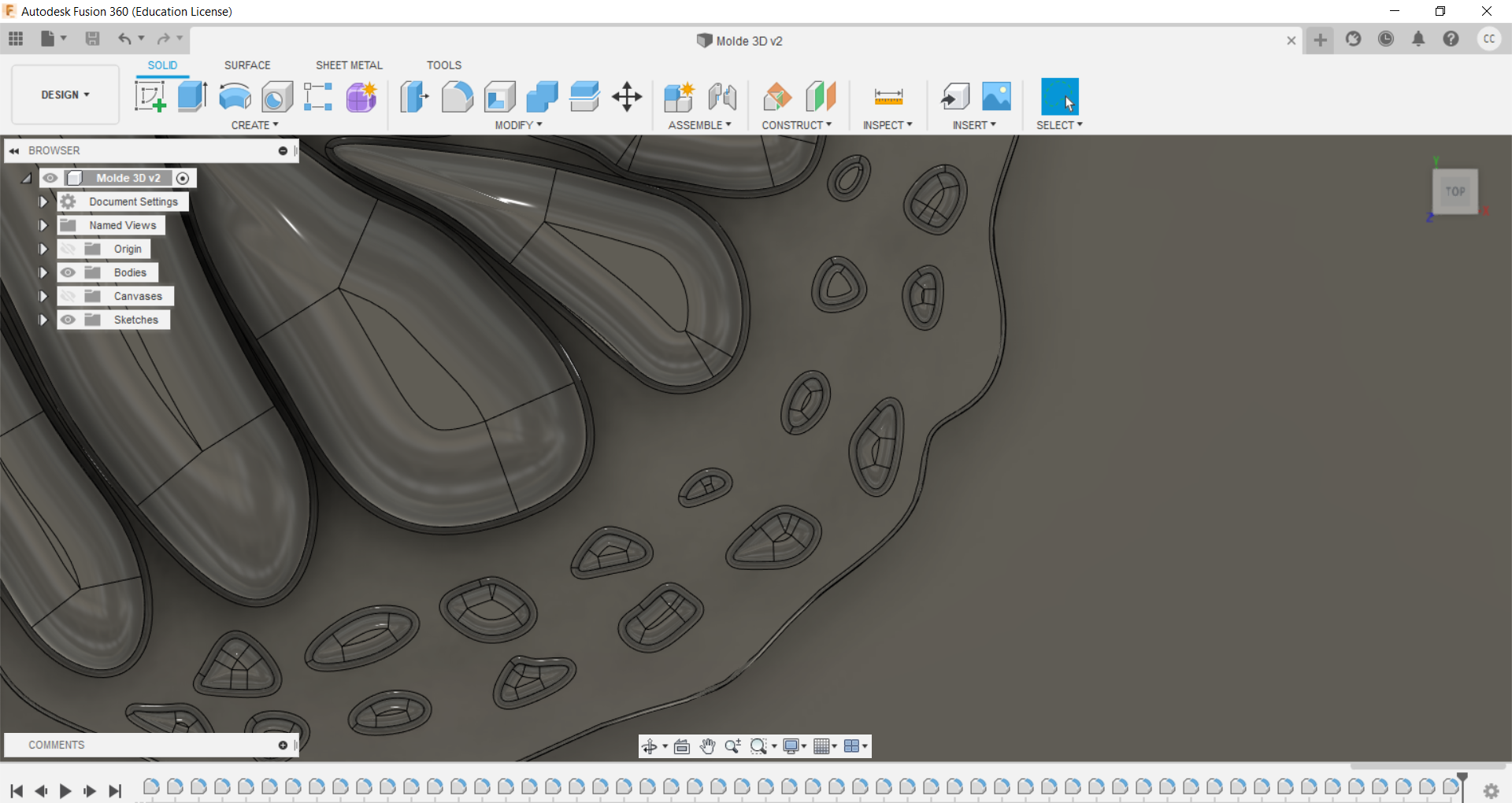Select the Extrude tool

coord(192,97)
